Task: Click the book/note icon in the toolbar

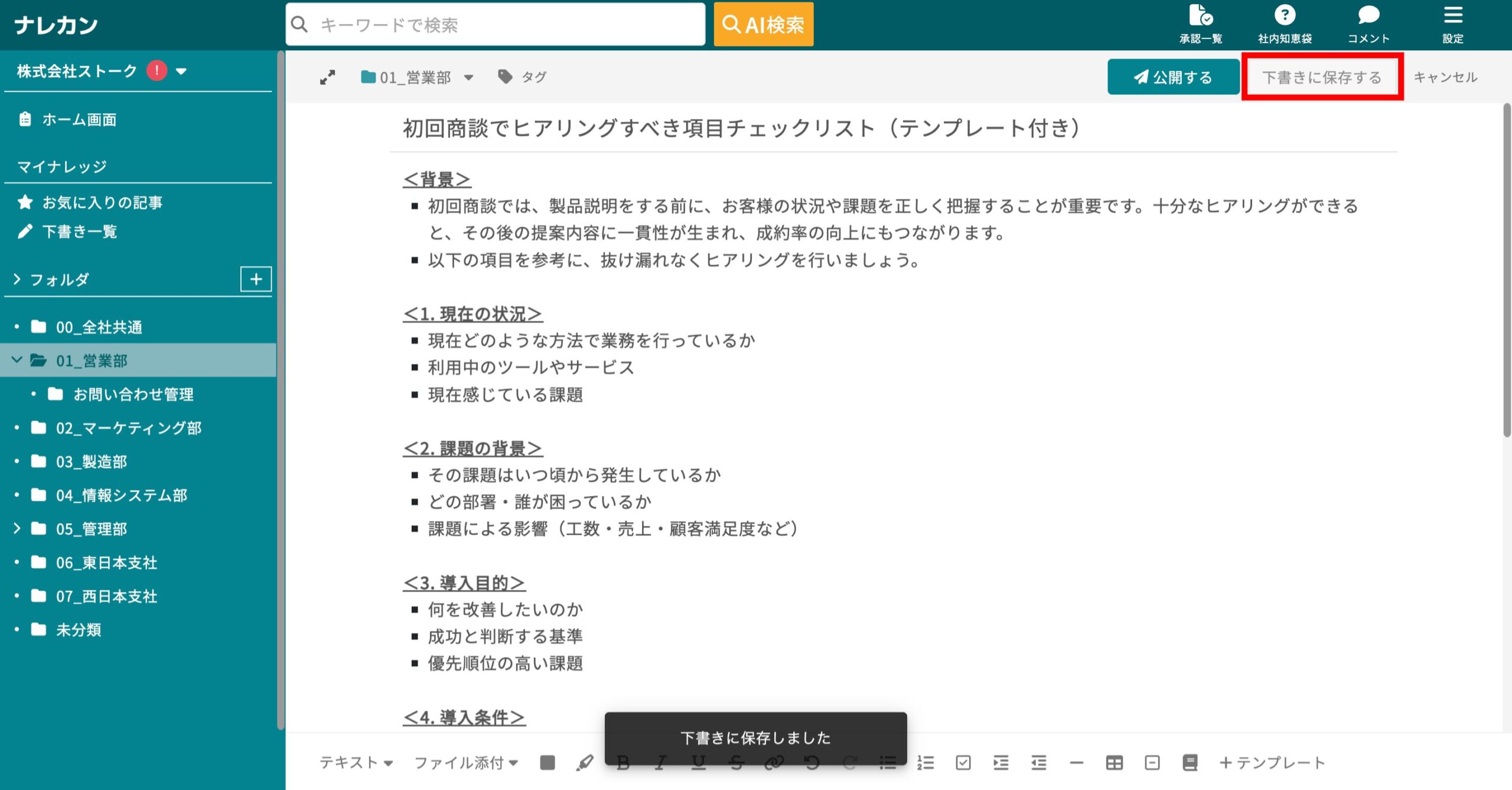Action: point(1190,763)
